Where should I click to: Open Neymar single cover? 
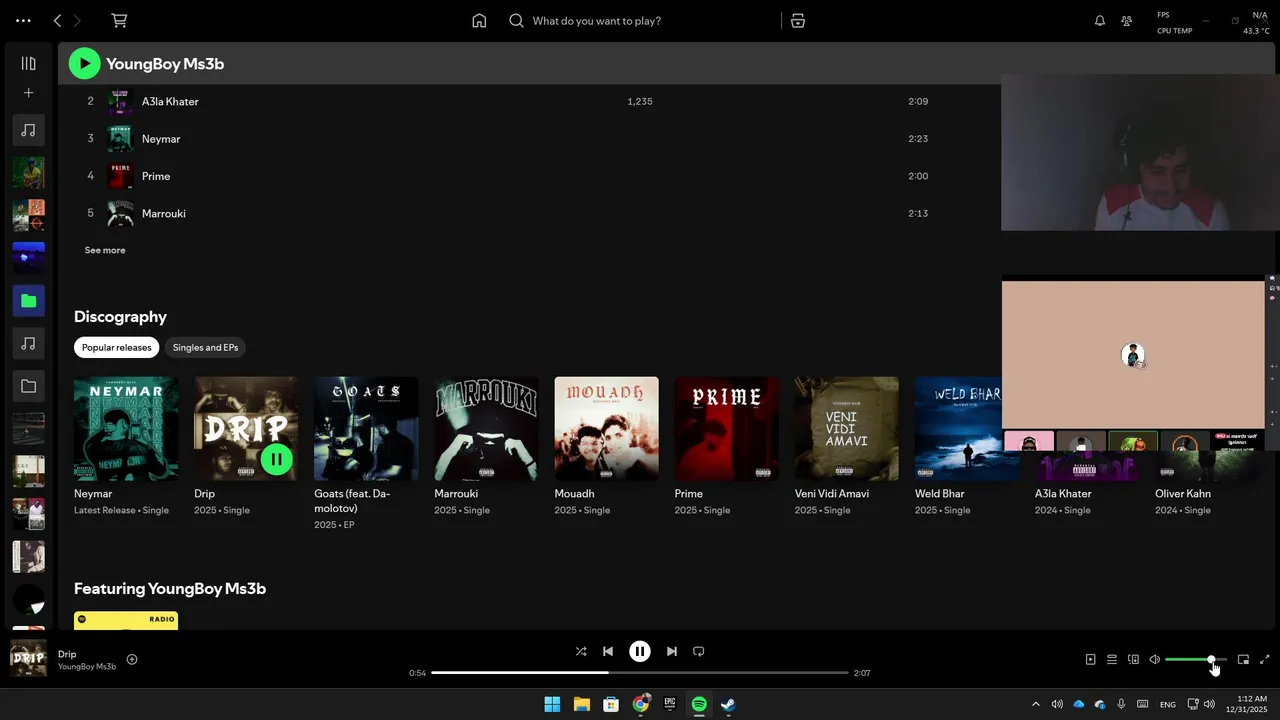coord(126,428)
